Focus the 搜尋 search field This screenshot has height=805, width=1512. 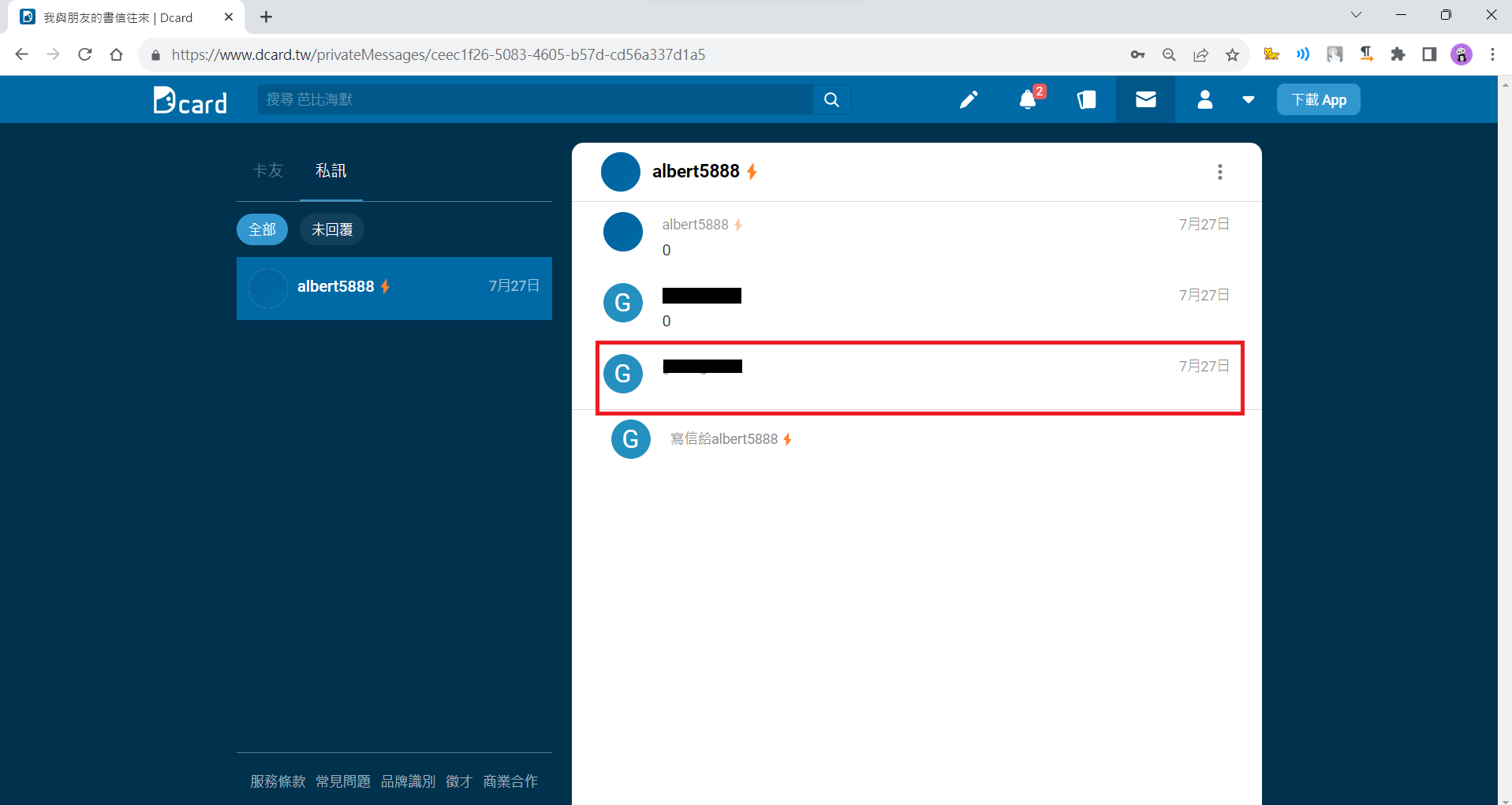pyautogui.click(x=536, y=99)
